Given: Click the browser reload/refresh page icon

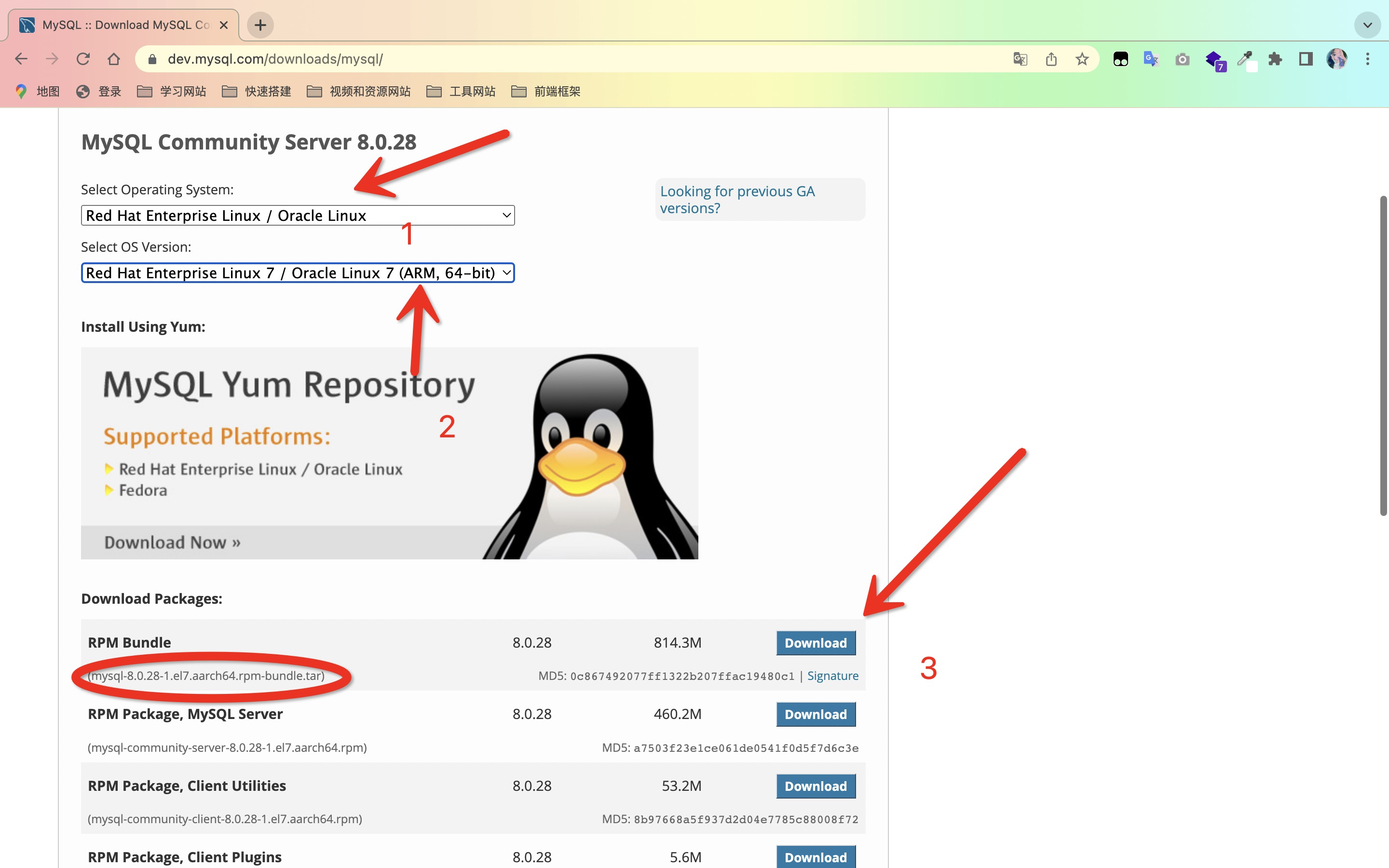Looking at the screenshot, I should (84, 58).
